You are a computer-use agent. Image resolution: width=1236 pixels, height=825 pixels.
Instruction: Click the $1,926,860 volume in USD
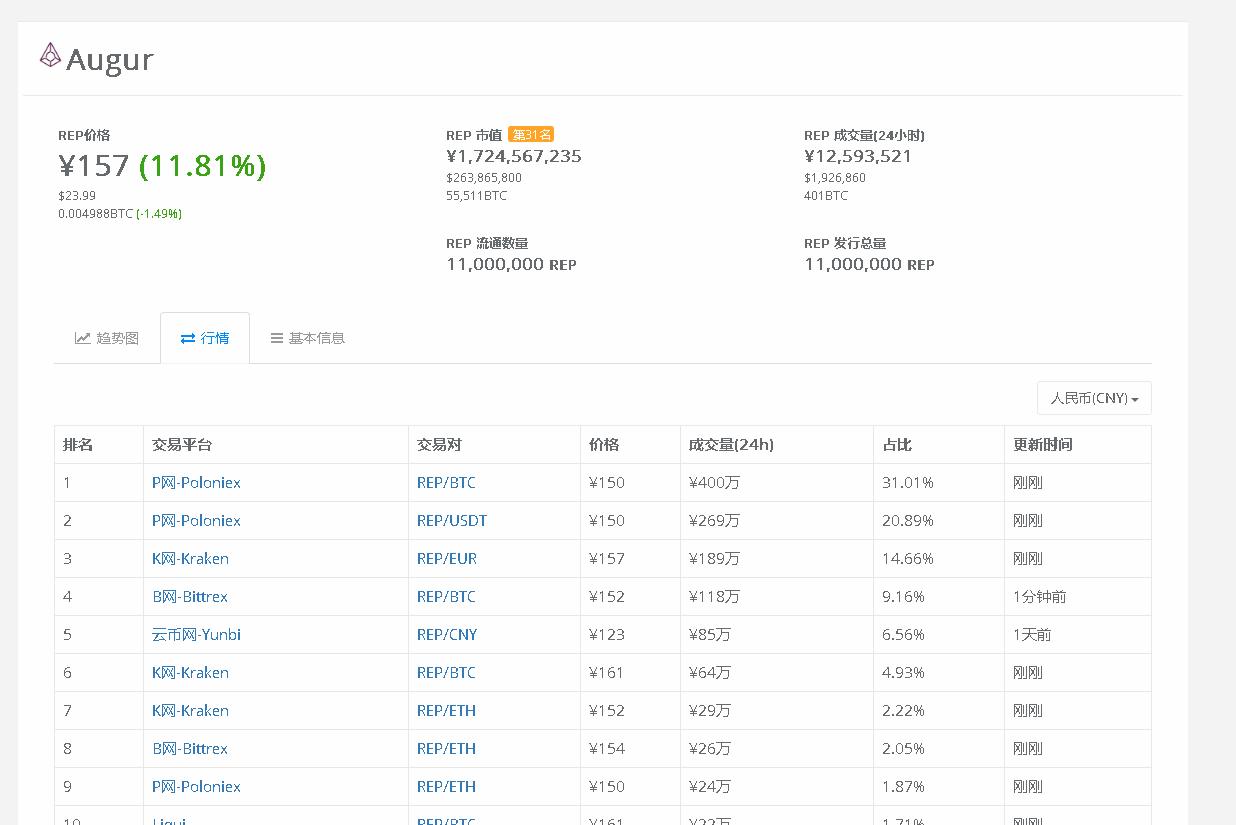[835, 177]
